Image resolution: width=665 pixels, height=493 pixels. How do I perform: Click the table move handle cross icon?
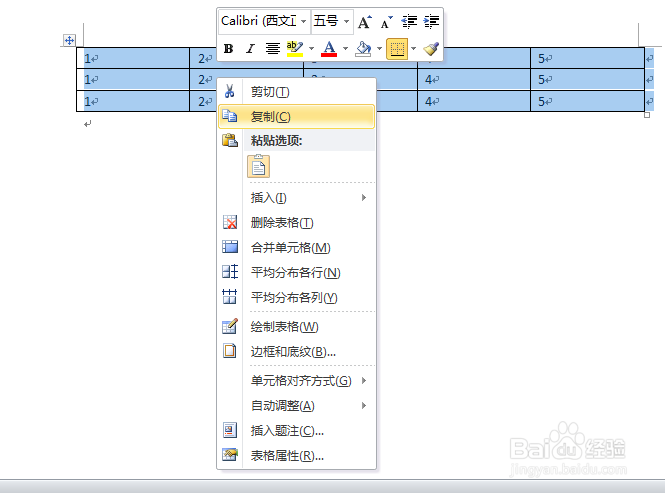[x=69, y=41]
